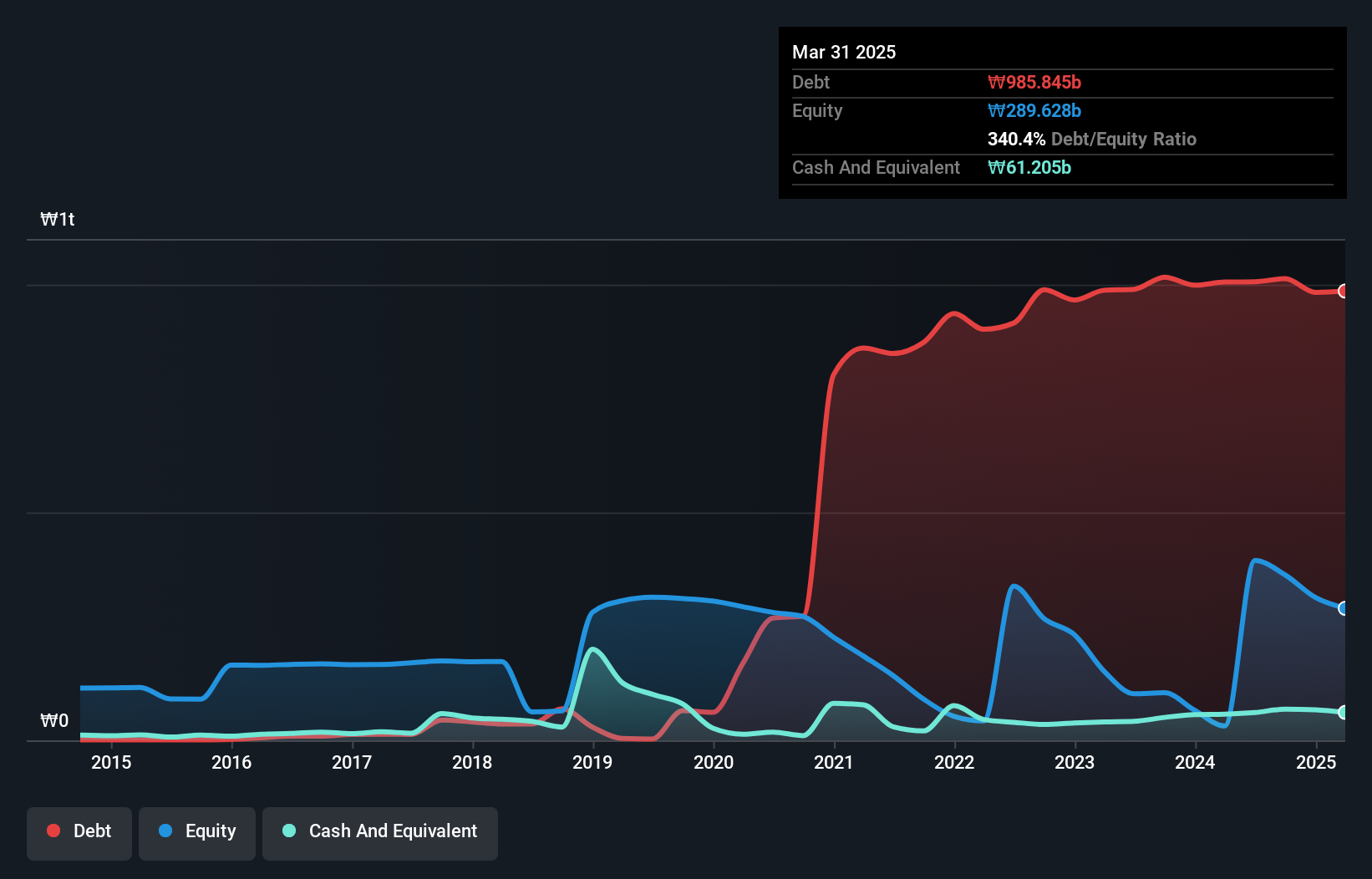Select the blue Equity endpoint marker on chart

coord(1344,608)
